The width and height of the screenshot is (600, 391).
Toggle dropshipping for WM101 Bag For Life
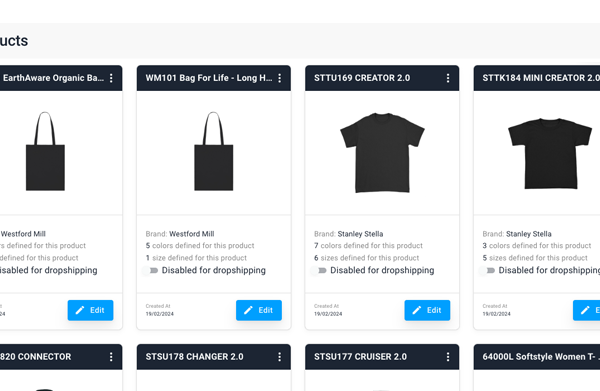(x=150, y=271)
